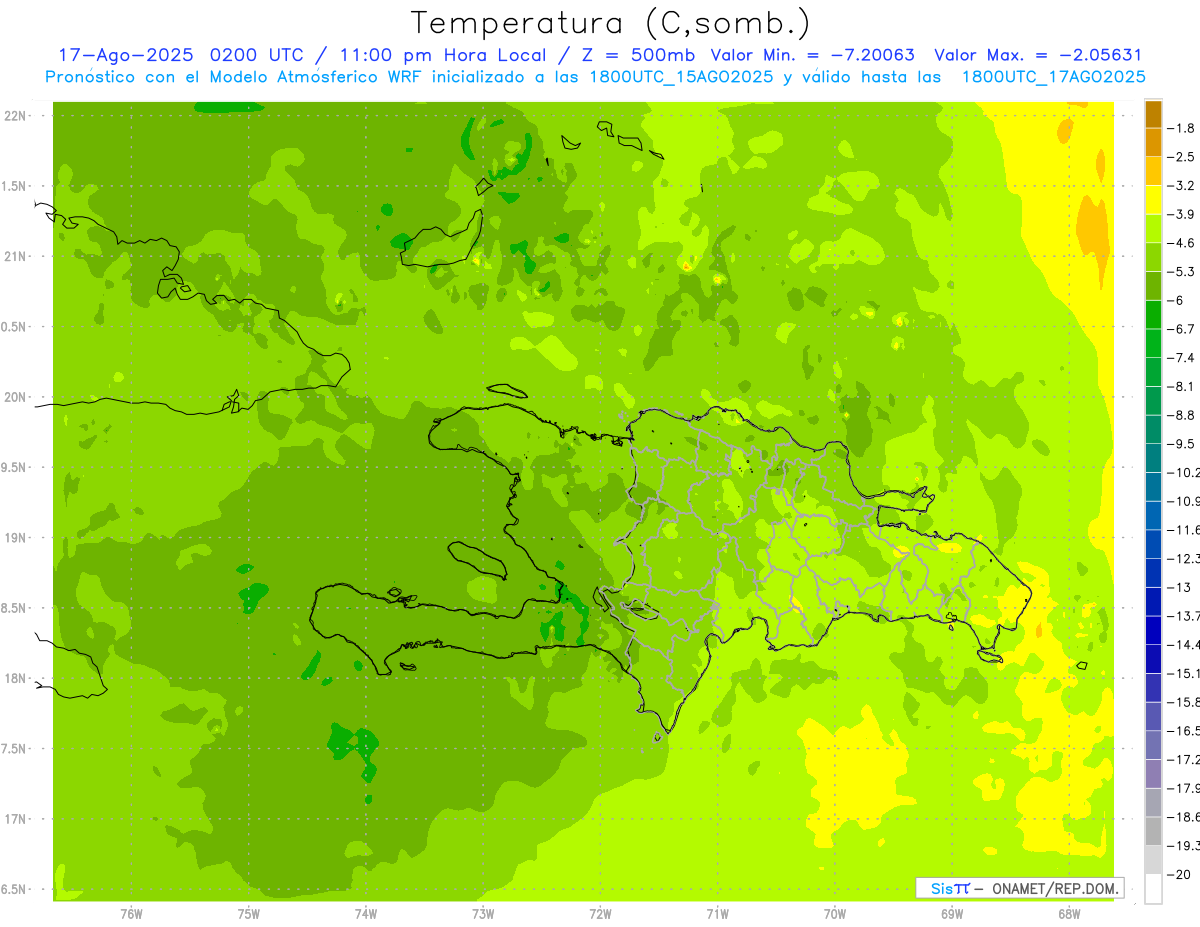Screen dimensions: 1200x927
Task: Click the '69W' longitude label
Action: click(x=952, y=913)
